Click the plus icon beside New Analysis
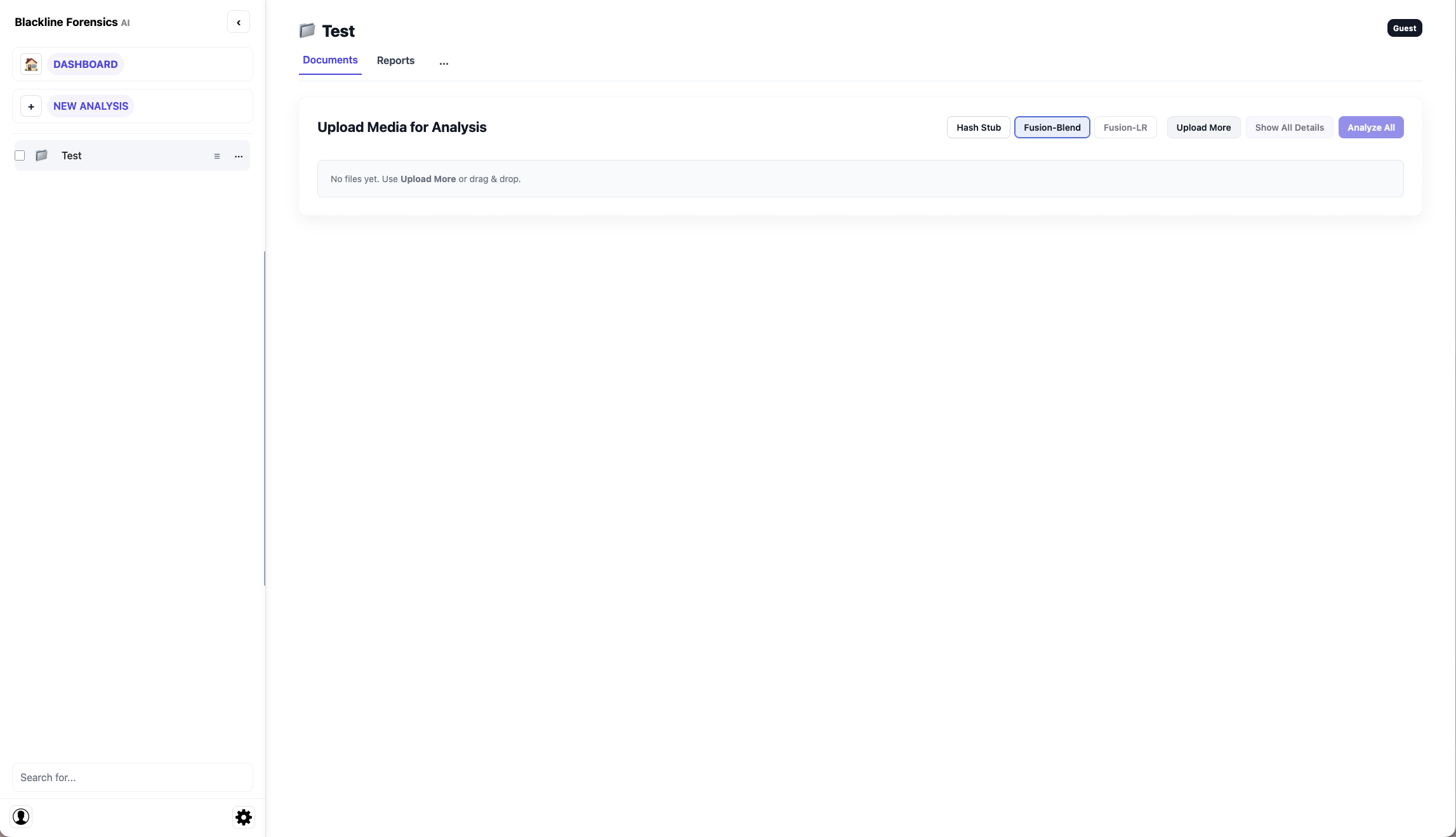 tap(30, 106)
